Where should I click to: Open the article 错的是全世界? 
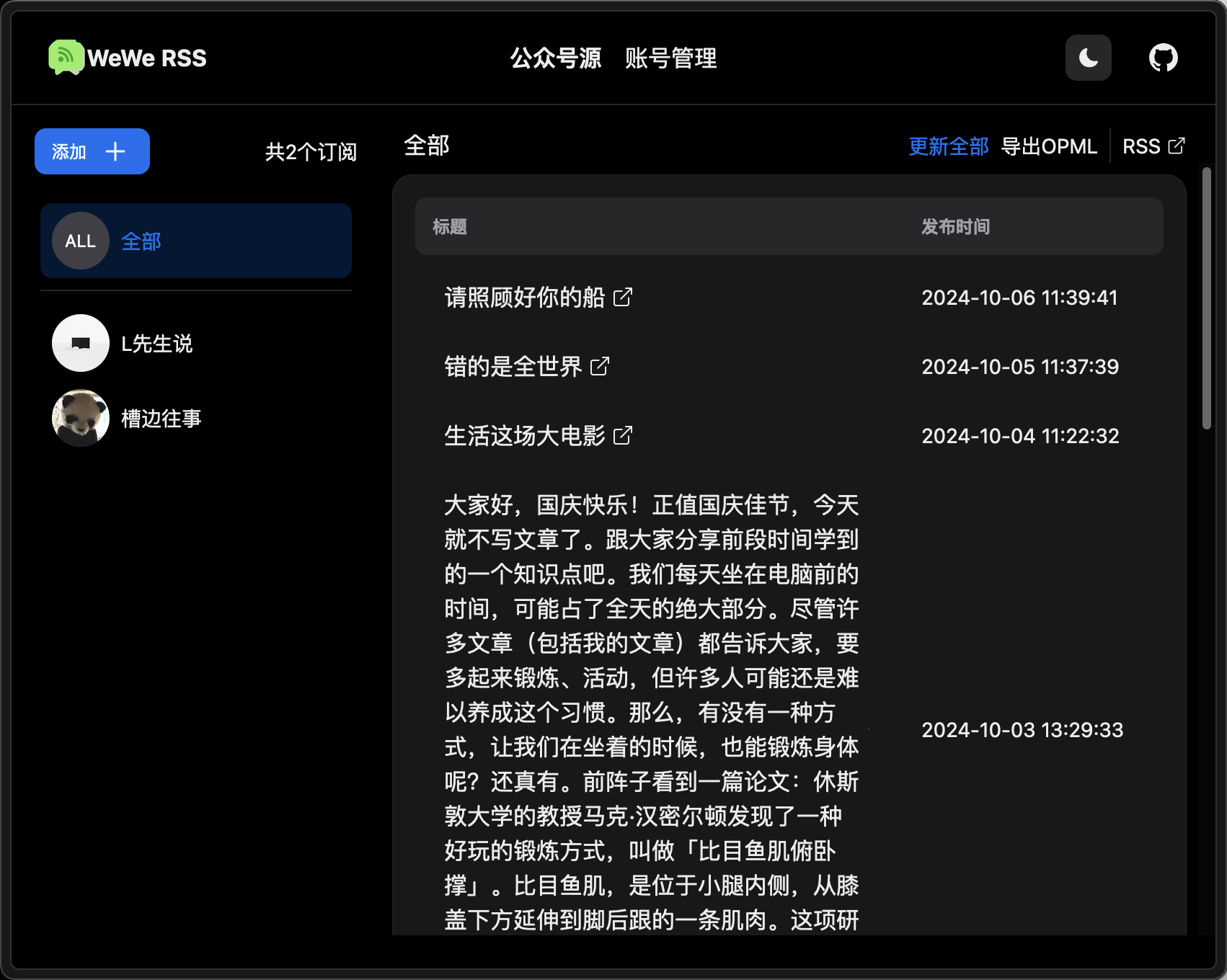click(x=513, y=366)
